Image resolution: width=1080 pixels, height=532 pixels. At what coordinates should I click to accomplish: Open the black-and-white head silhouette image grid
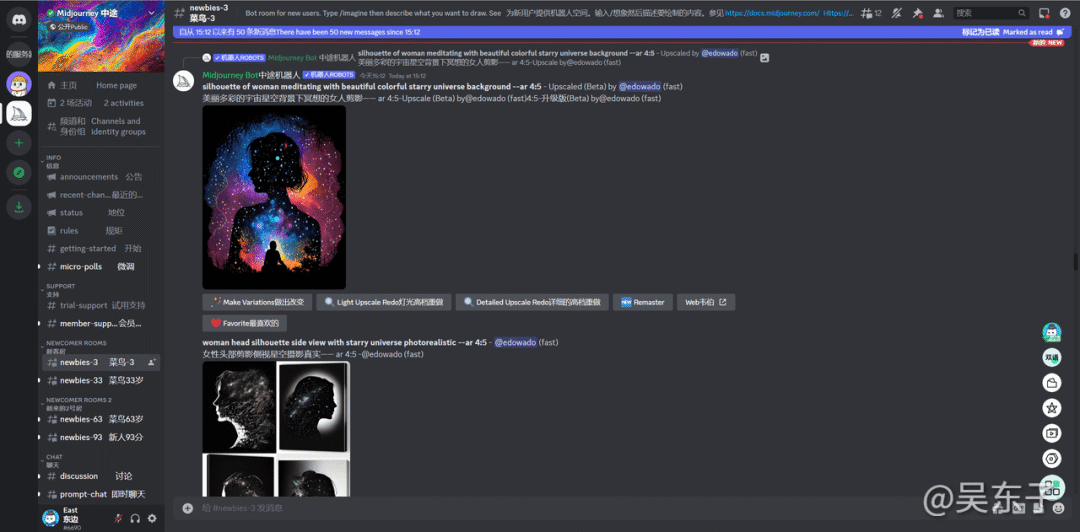point(276,429)
